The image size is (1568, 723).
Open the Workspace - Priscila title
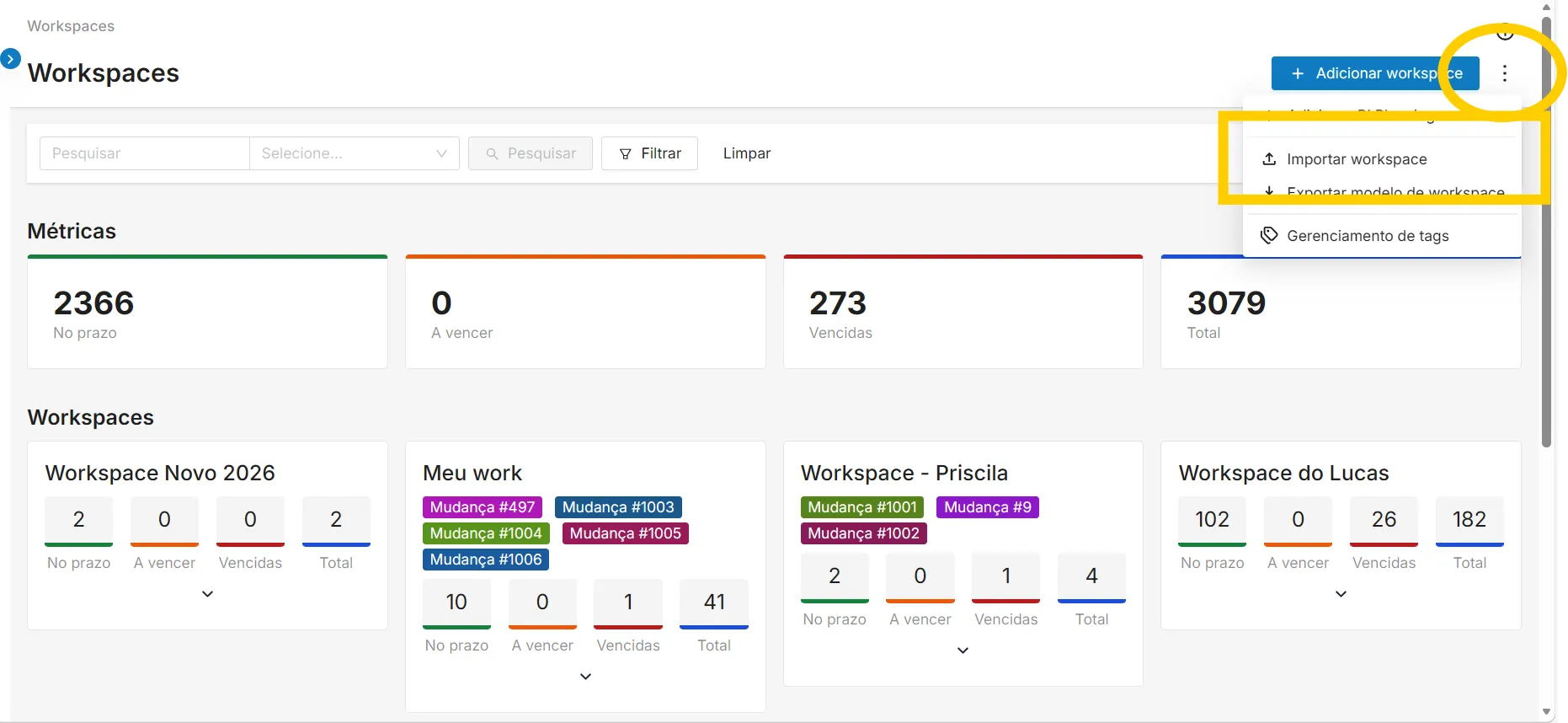point(904,473)
